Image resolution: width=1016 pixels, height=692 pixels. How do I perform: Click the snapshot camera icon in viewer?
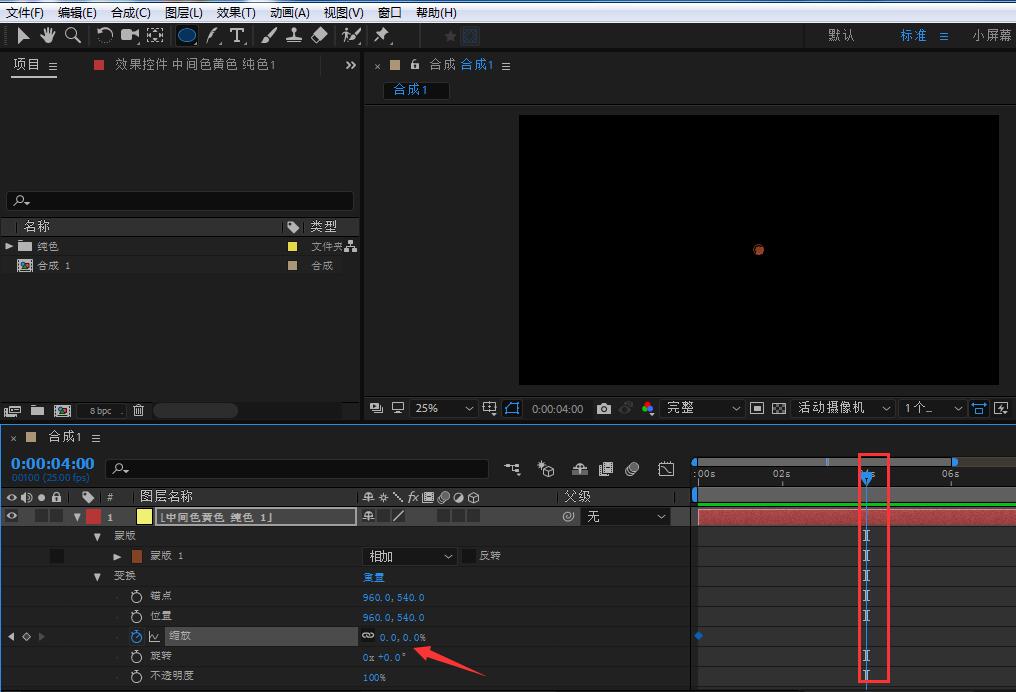(x=603, y=409)
